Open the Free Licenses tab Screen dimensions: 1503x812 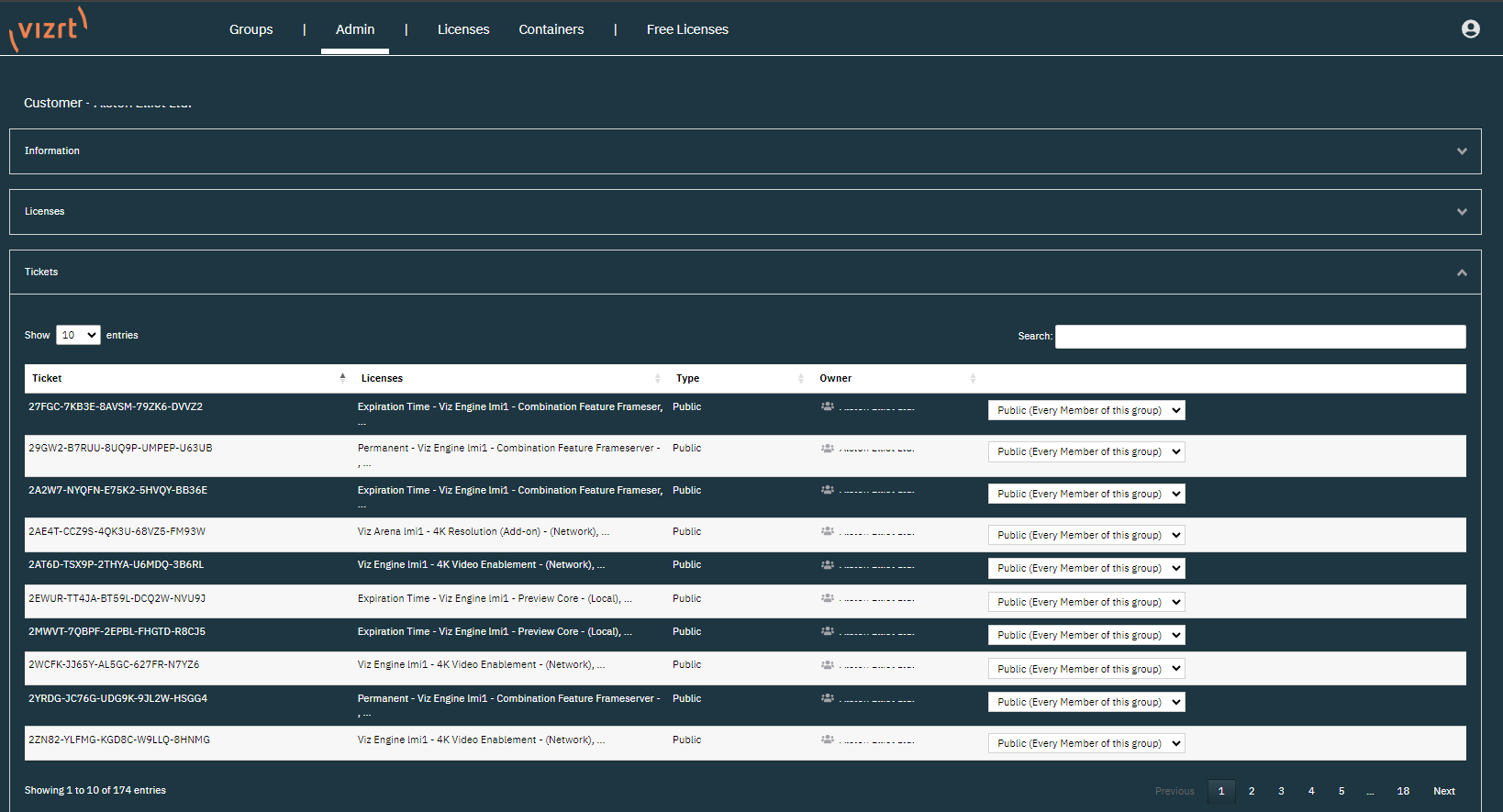686,29
